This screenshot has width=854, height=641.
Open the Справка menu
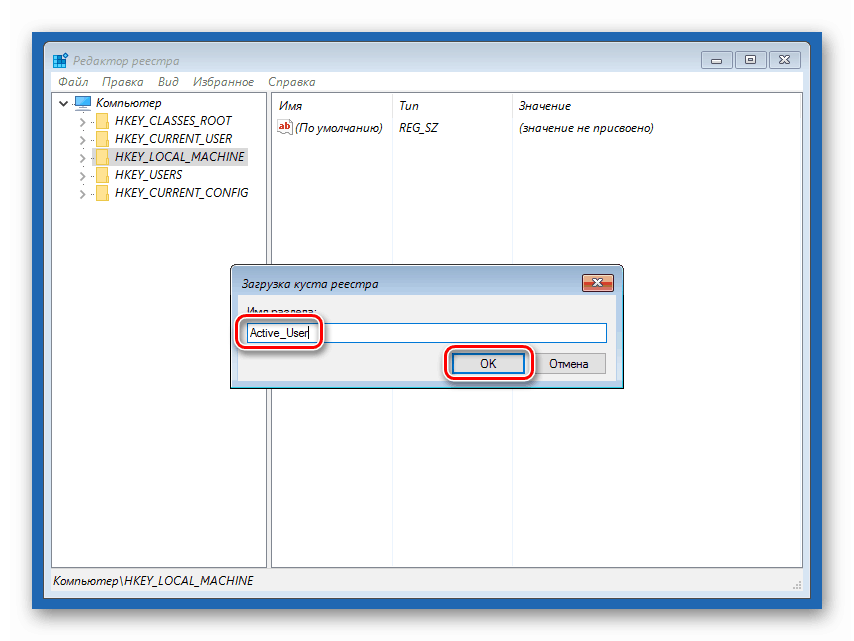pyautogui.click(x=291, y=82)
